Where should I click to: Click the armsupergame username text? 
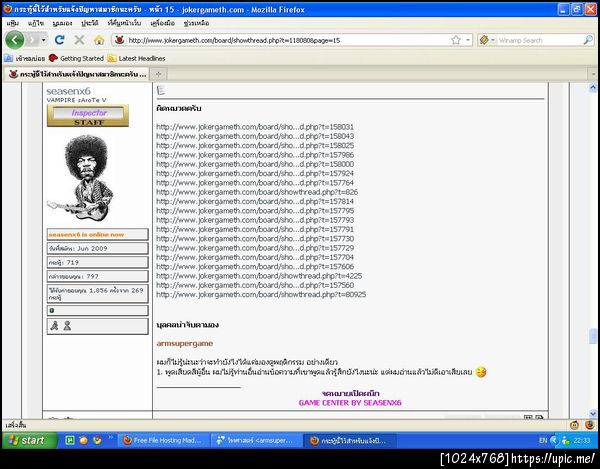click(x=184, y=344)
